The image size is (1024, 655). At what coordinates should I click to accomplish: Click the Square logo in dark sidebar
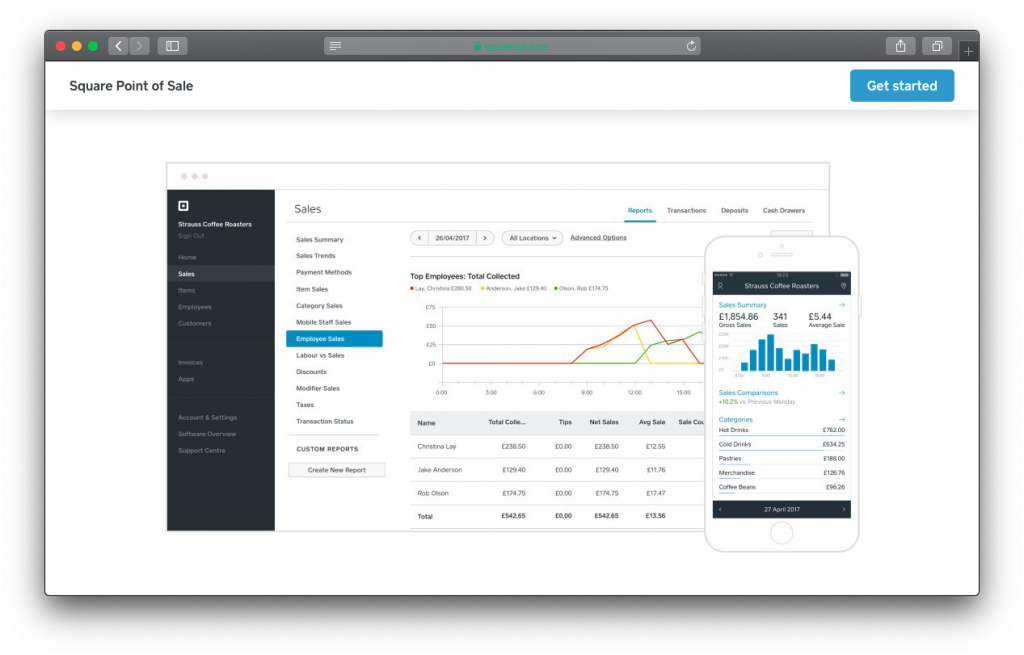(x=184, y=206)
